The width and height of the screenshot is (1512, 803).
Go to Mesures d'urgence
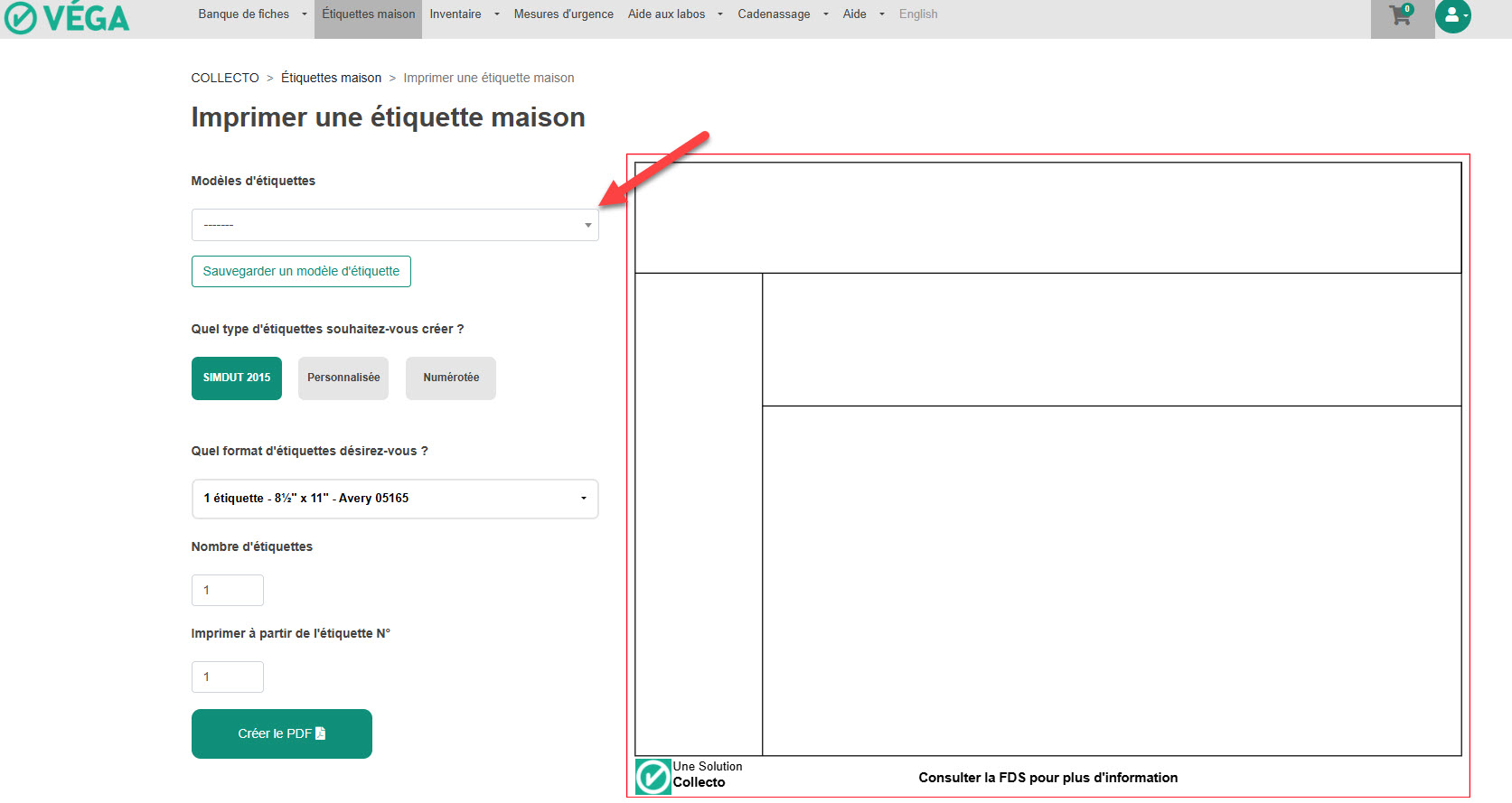[x=563, y=14]
